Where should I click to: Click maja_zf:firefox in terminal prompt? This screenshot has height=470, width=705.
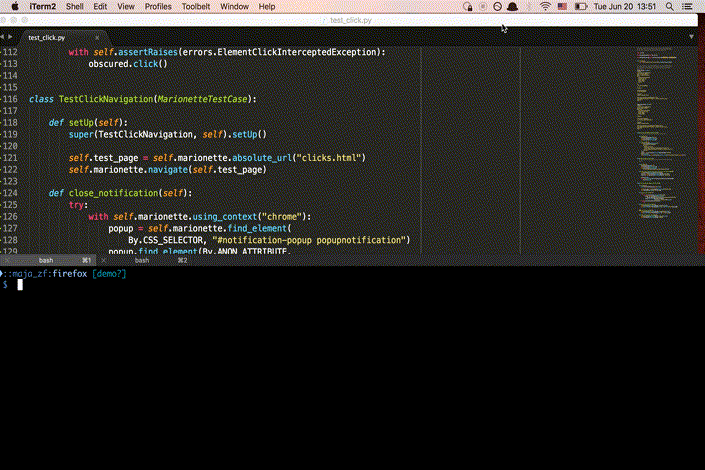point(49,273)
